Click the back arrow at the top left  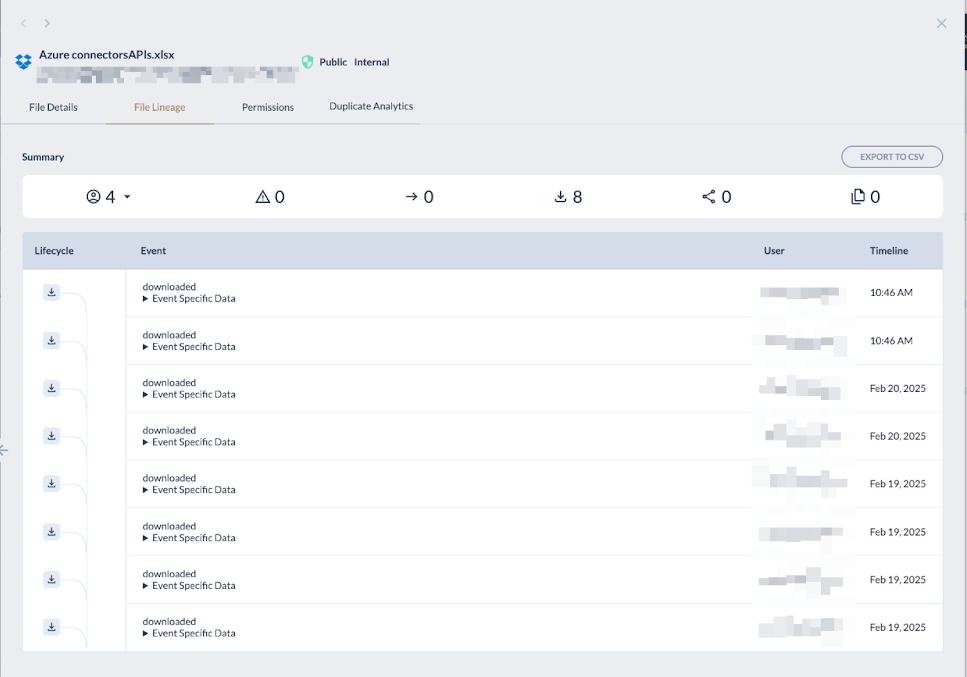pyautogui.click(x=22, y=22)
